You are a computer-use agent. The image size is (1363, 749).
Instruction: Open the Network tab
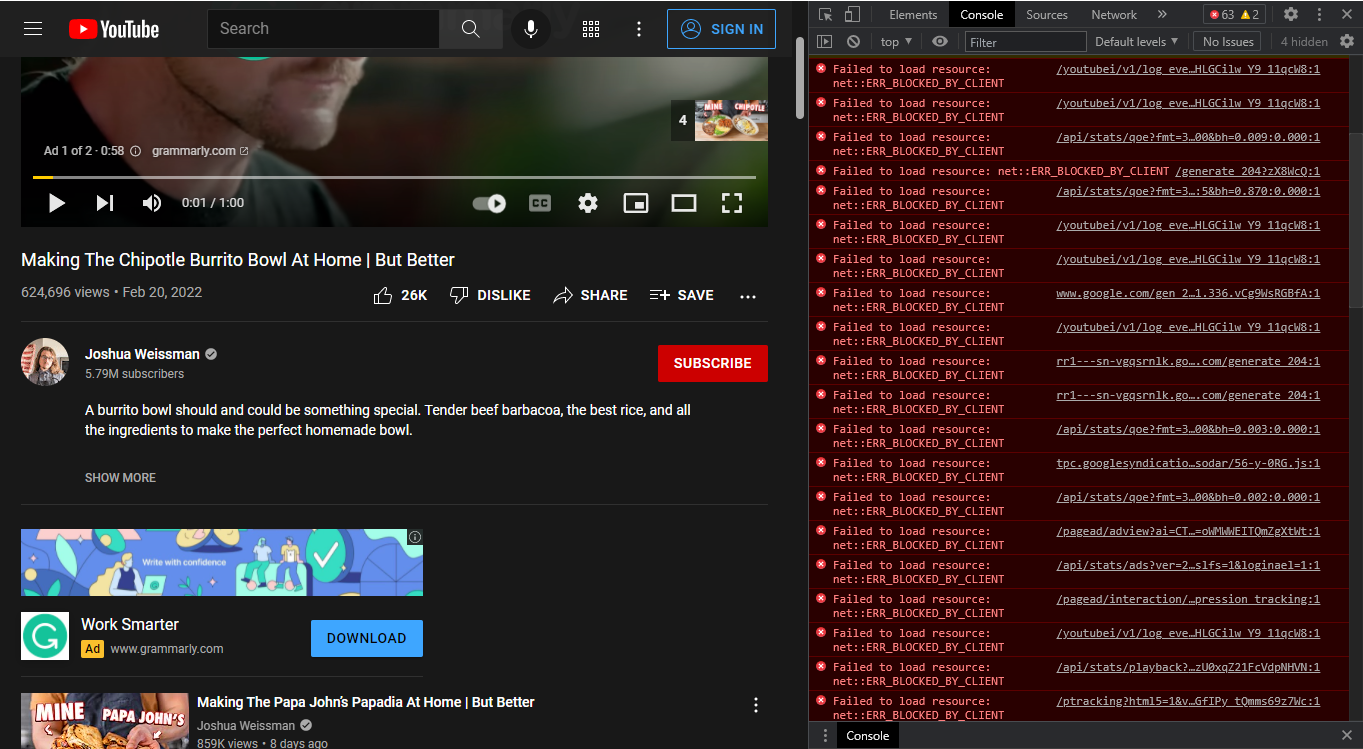point(1114,14)
